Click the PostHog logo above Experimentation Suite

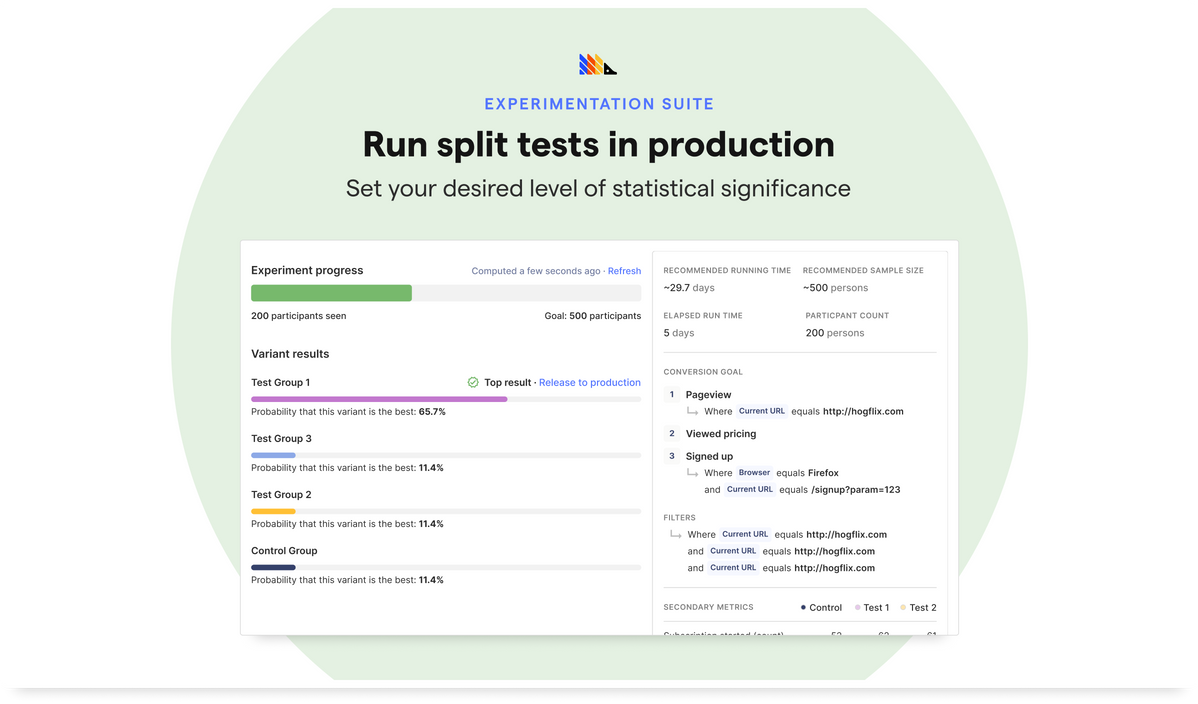[597, 64]
